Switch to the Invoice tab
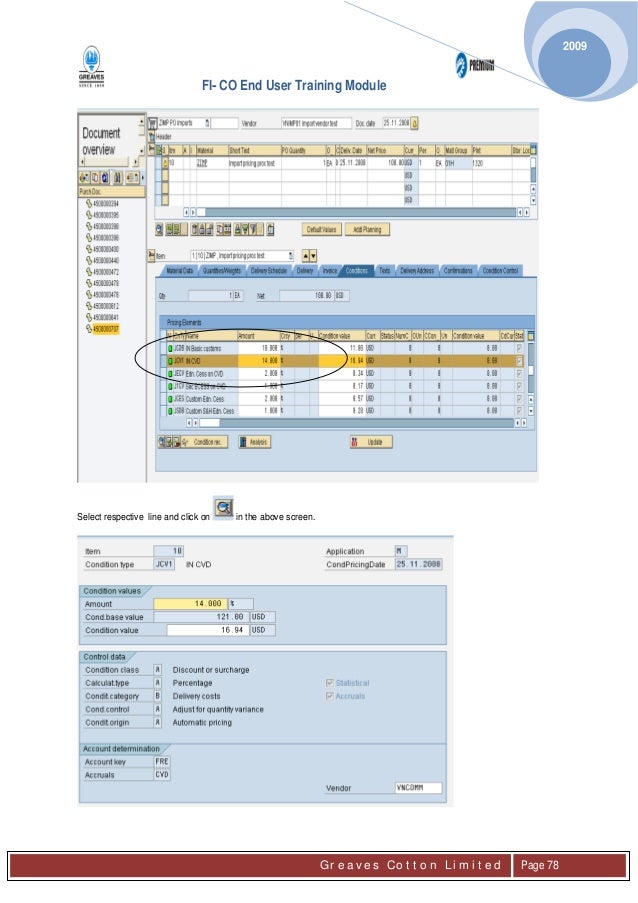Screen dimensions: 638x903 coord(329,271)
